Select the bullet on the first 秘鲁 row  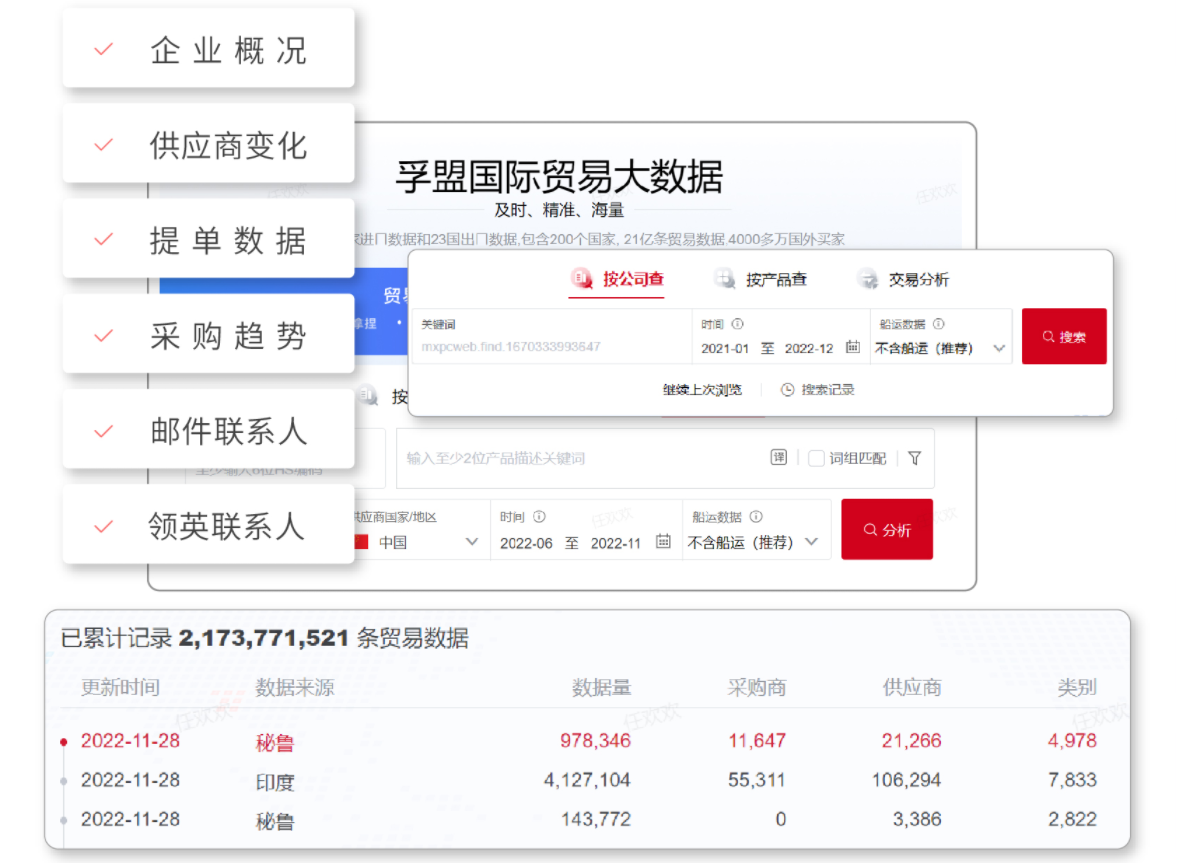click(65, 741)
